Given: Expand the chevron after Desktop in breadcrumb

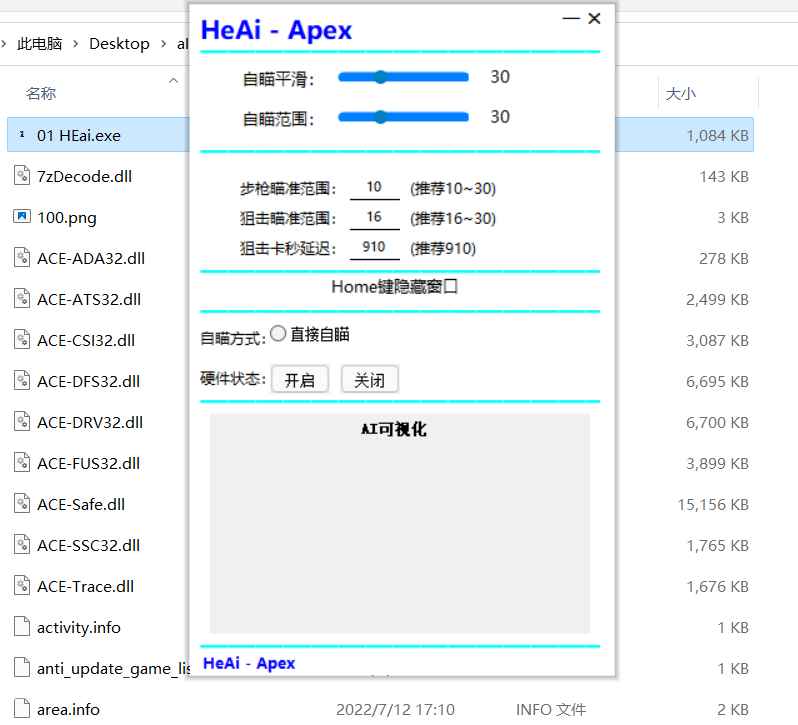Looking at the screenshot, I should pos(163,44).
